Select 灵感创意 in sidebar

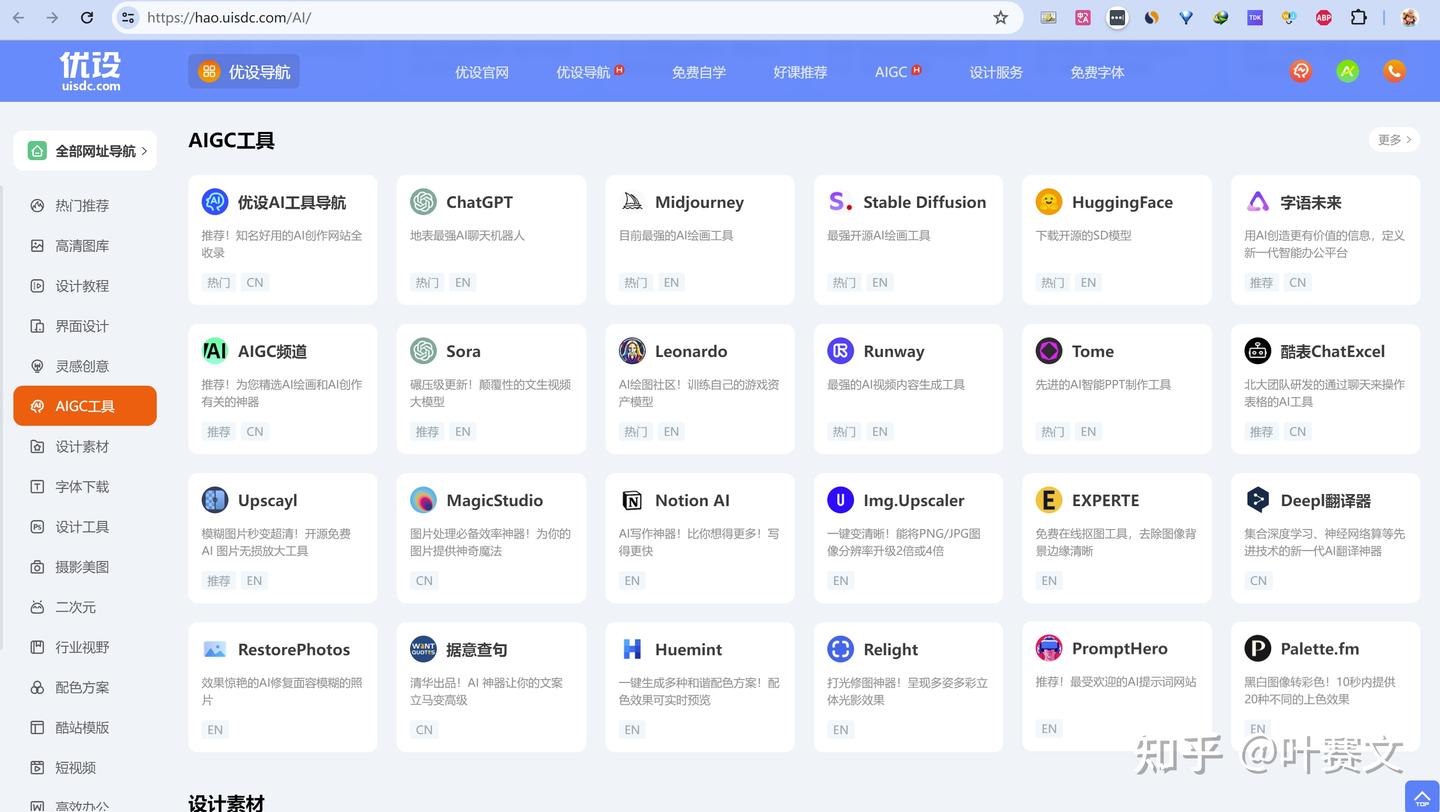[x=85, y=366]
